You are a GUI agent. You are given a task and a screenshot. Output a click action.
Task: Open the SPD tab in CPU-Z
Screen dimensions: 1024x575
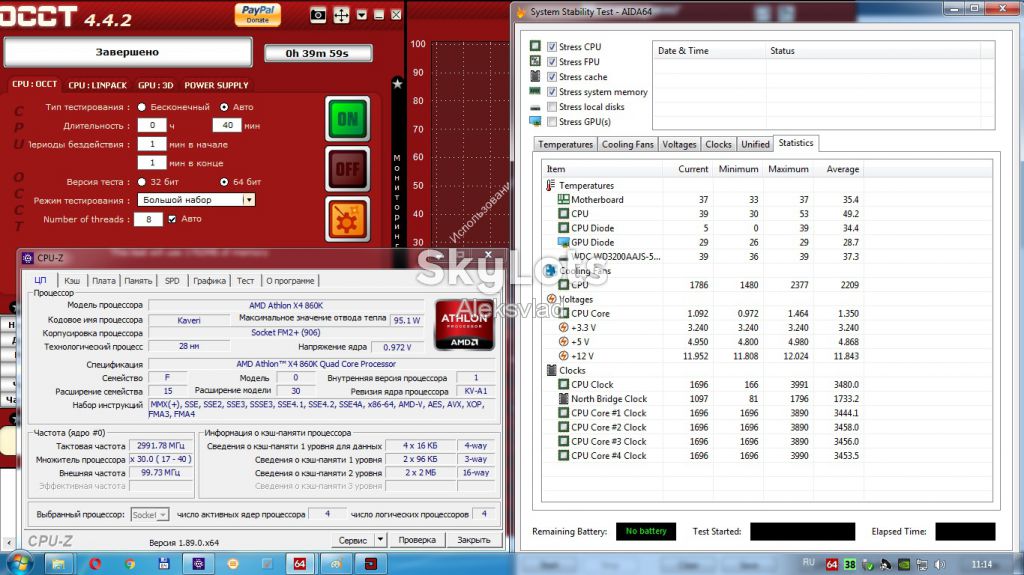pos(172,281)
